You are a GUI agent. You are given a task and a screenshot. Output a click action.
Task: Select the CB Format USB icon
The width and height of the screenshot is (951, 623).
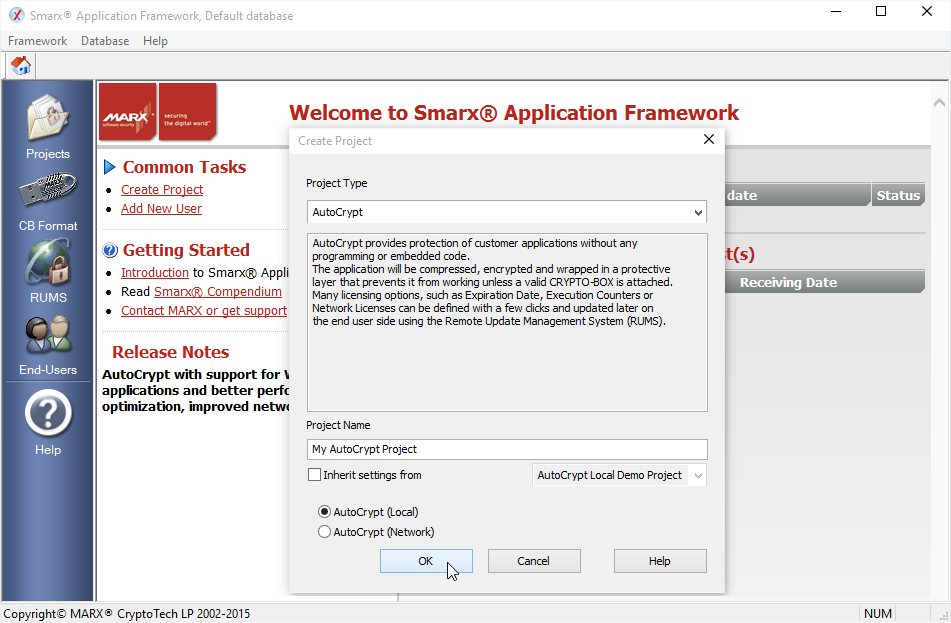click(48, 193)
